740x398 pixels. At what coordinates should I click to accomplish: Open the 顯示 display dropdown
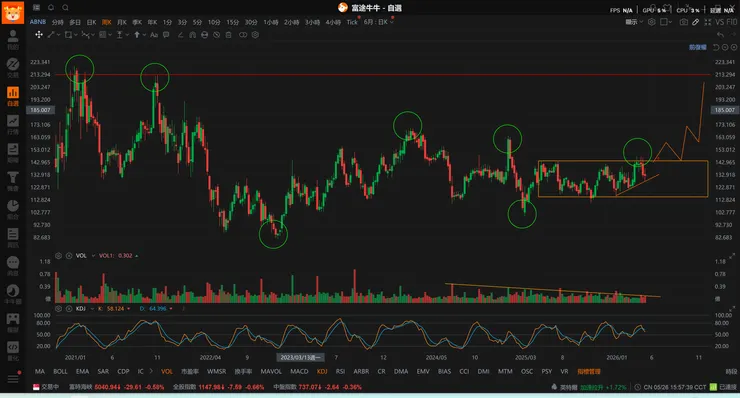coord(634,22)
